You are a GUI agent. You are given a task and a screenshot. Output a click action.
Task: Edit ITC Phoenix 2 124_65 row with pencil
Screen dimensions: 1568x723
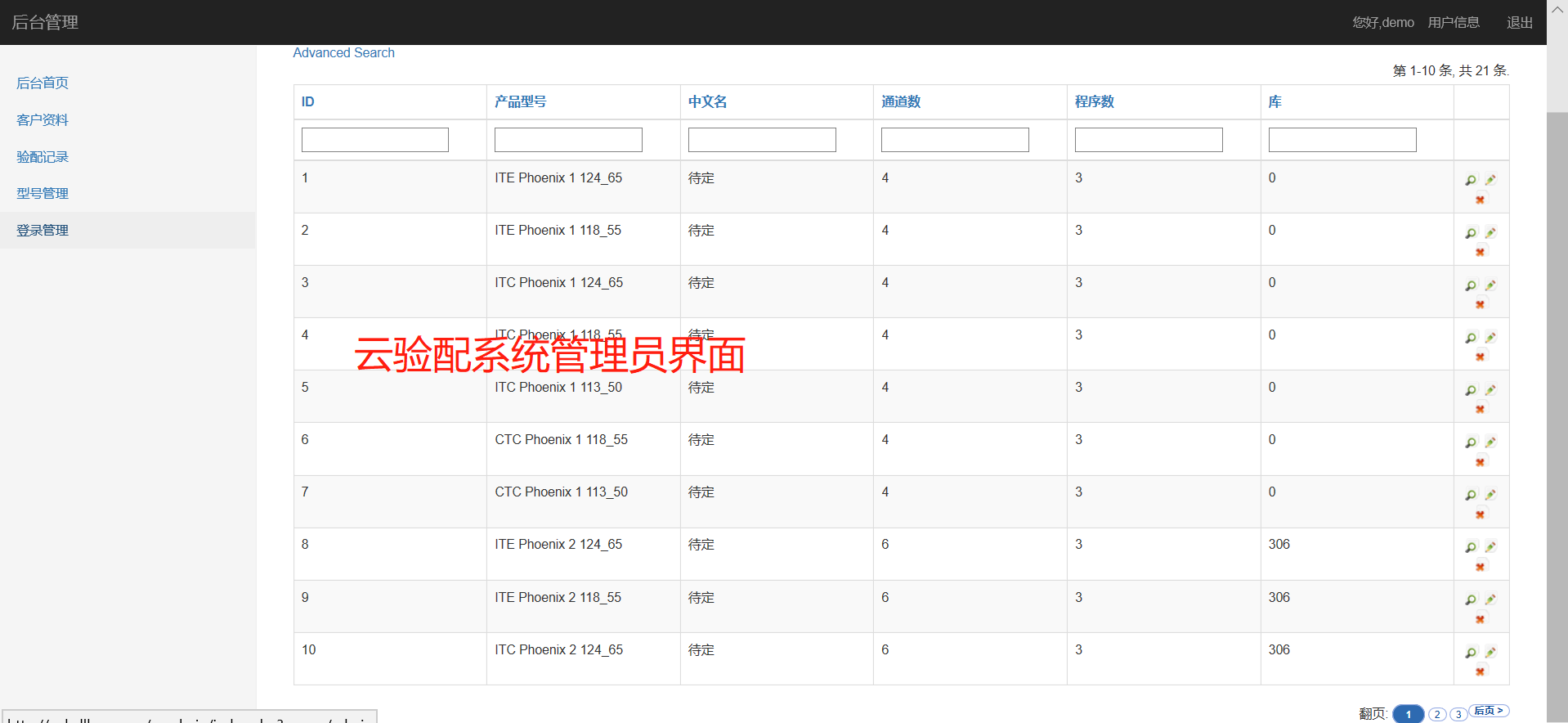(x=1490, y=652)
